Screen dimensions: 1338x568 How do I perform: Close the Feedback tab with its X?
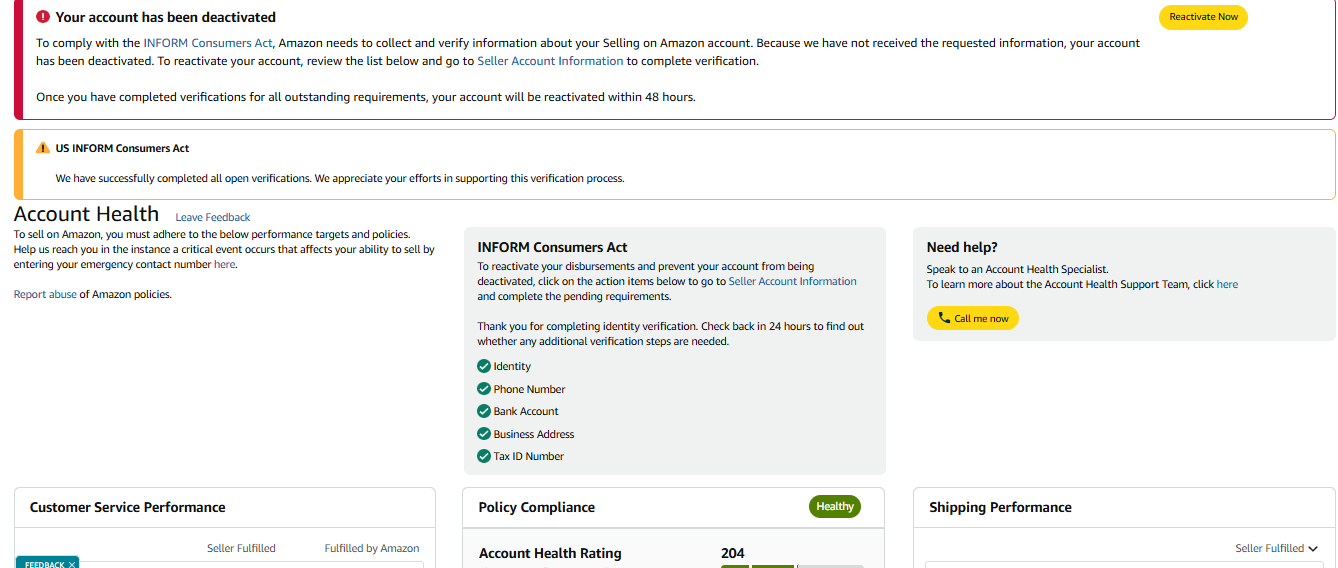tap(73, 564)
